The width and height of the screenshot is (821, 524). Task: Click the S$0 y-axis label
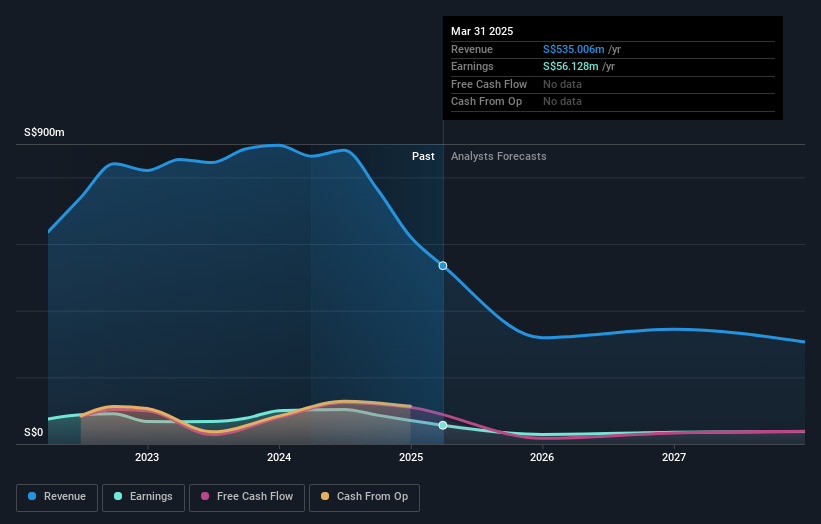click(x=34, y=432)
